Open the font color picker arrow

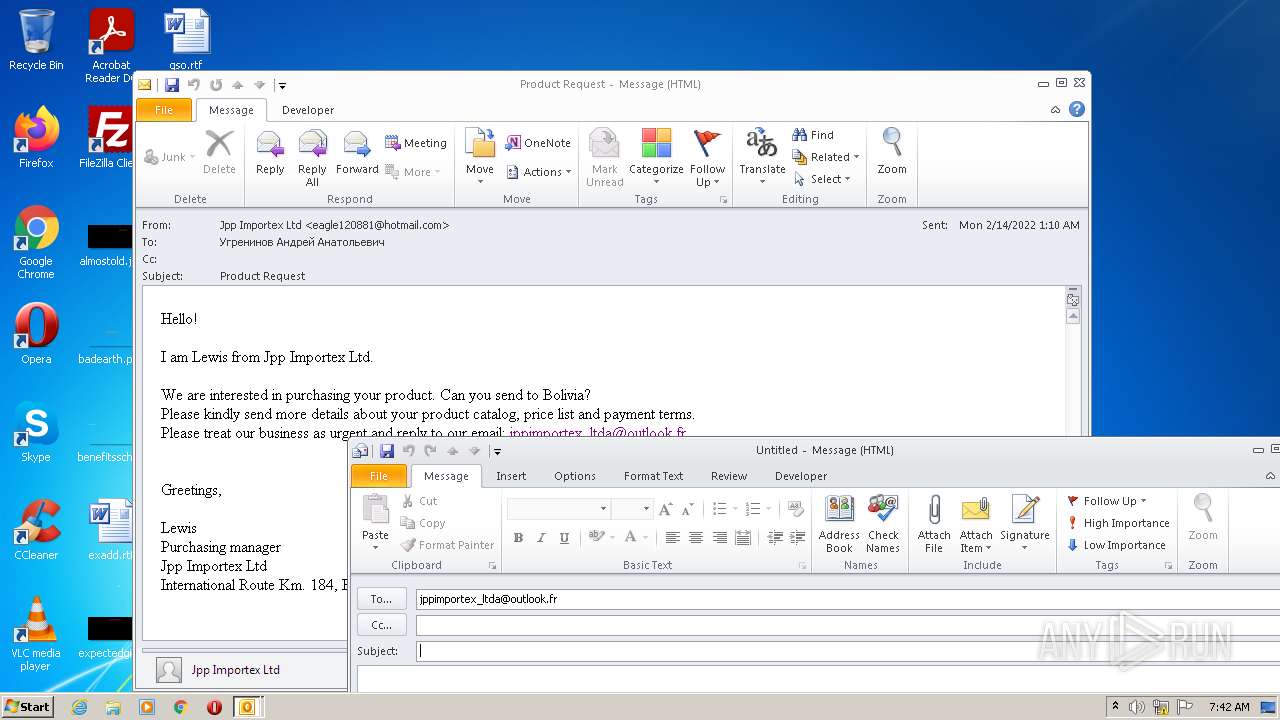click(x=647, y=537)
